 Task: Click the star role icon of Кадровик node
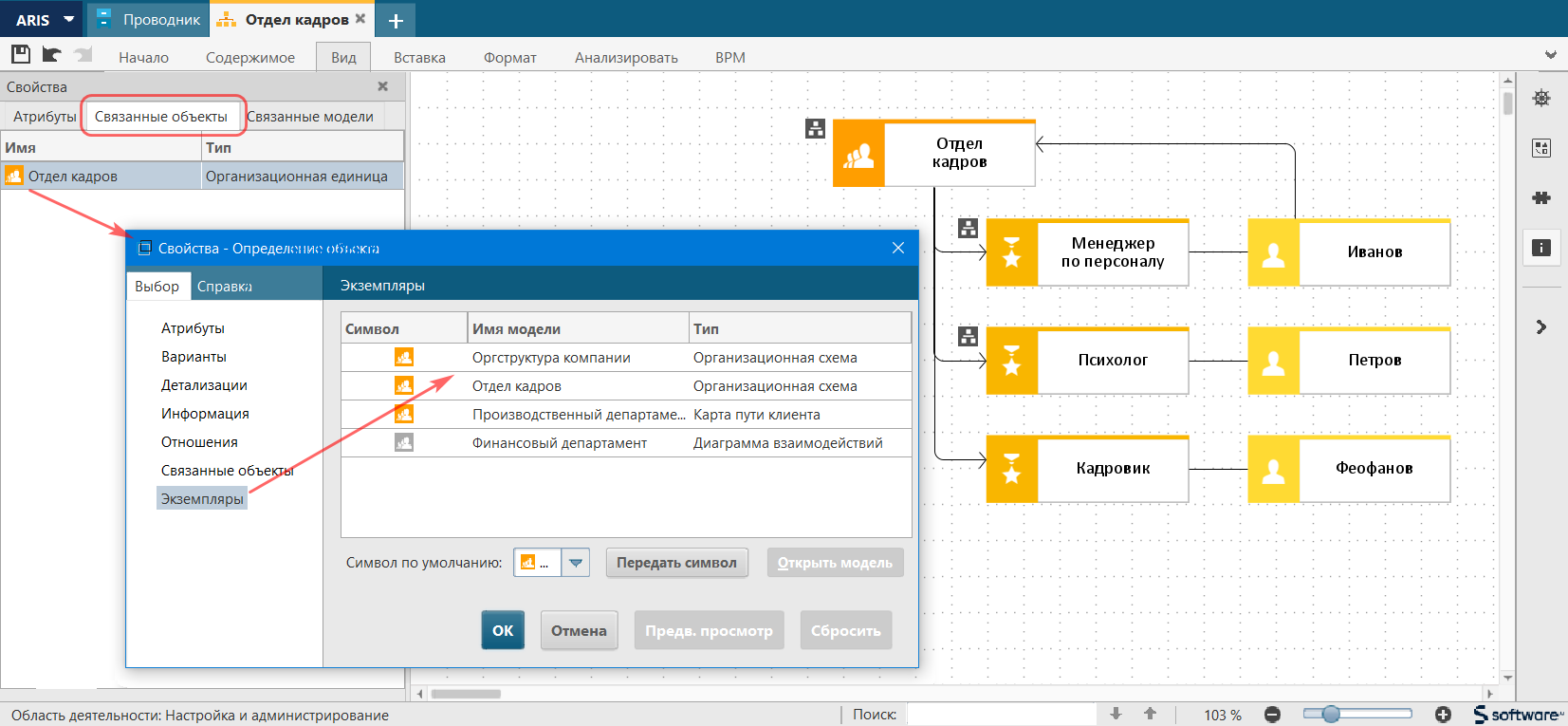click(x=1012, y=470)
